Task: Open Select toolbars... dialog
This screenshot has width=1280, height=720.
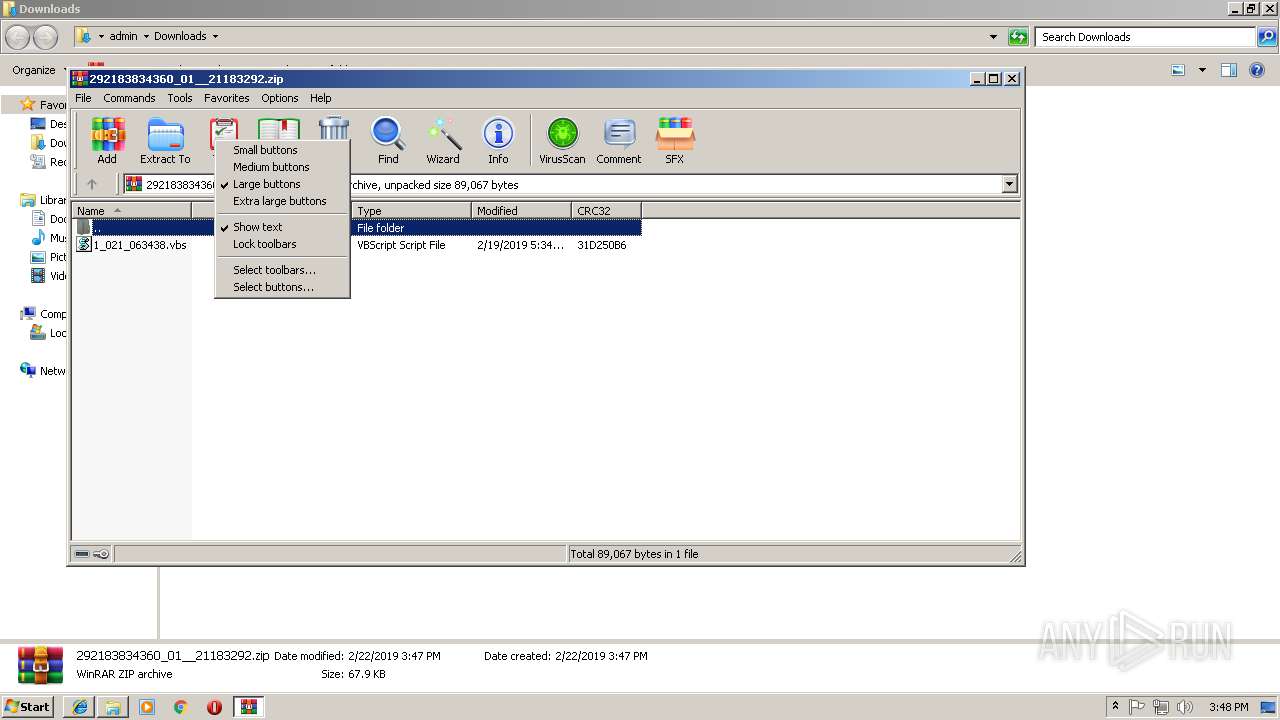Action: coord(283,270)
